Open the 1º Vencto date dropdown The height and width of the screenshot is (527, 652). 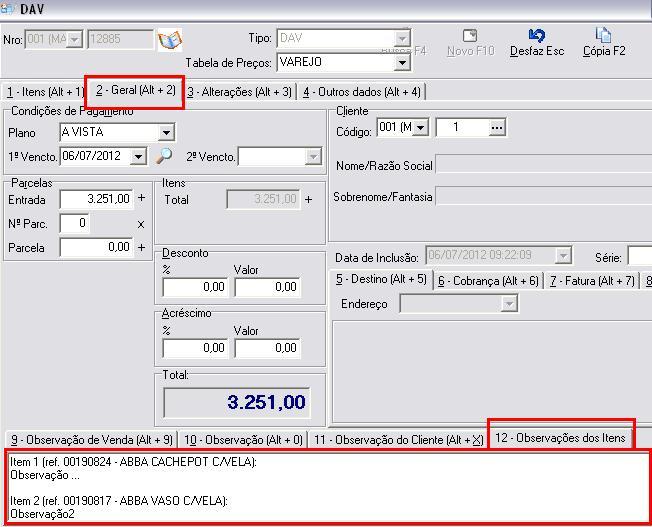tap(145, 156)
